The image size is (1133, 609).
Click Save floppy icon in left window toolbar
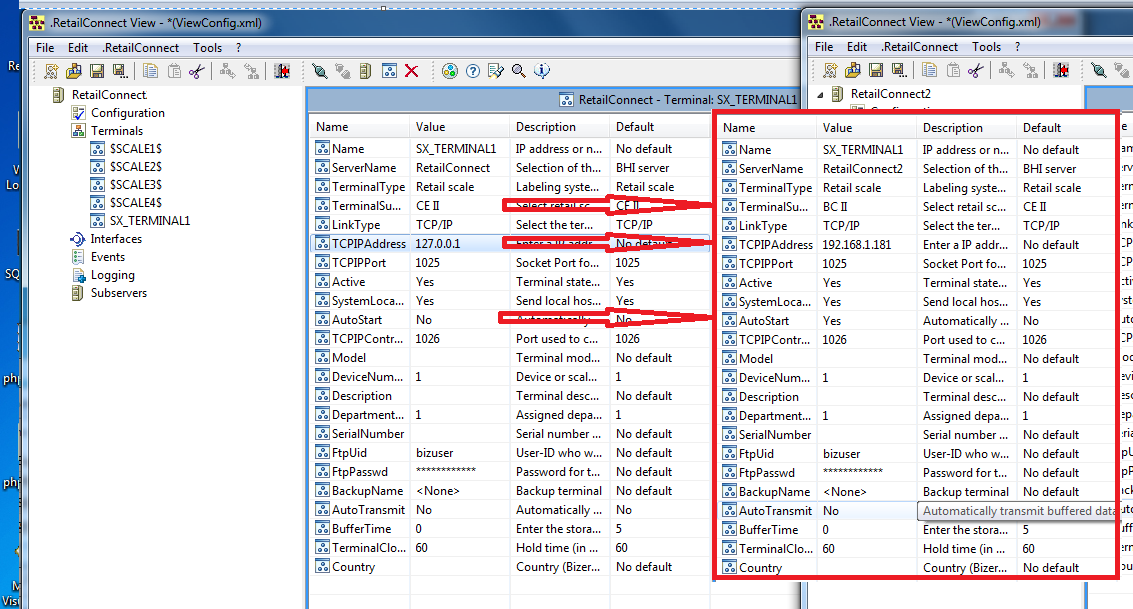click(97, 71)
